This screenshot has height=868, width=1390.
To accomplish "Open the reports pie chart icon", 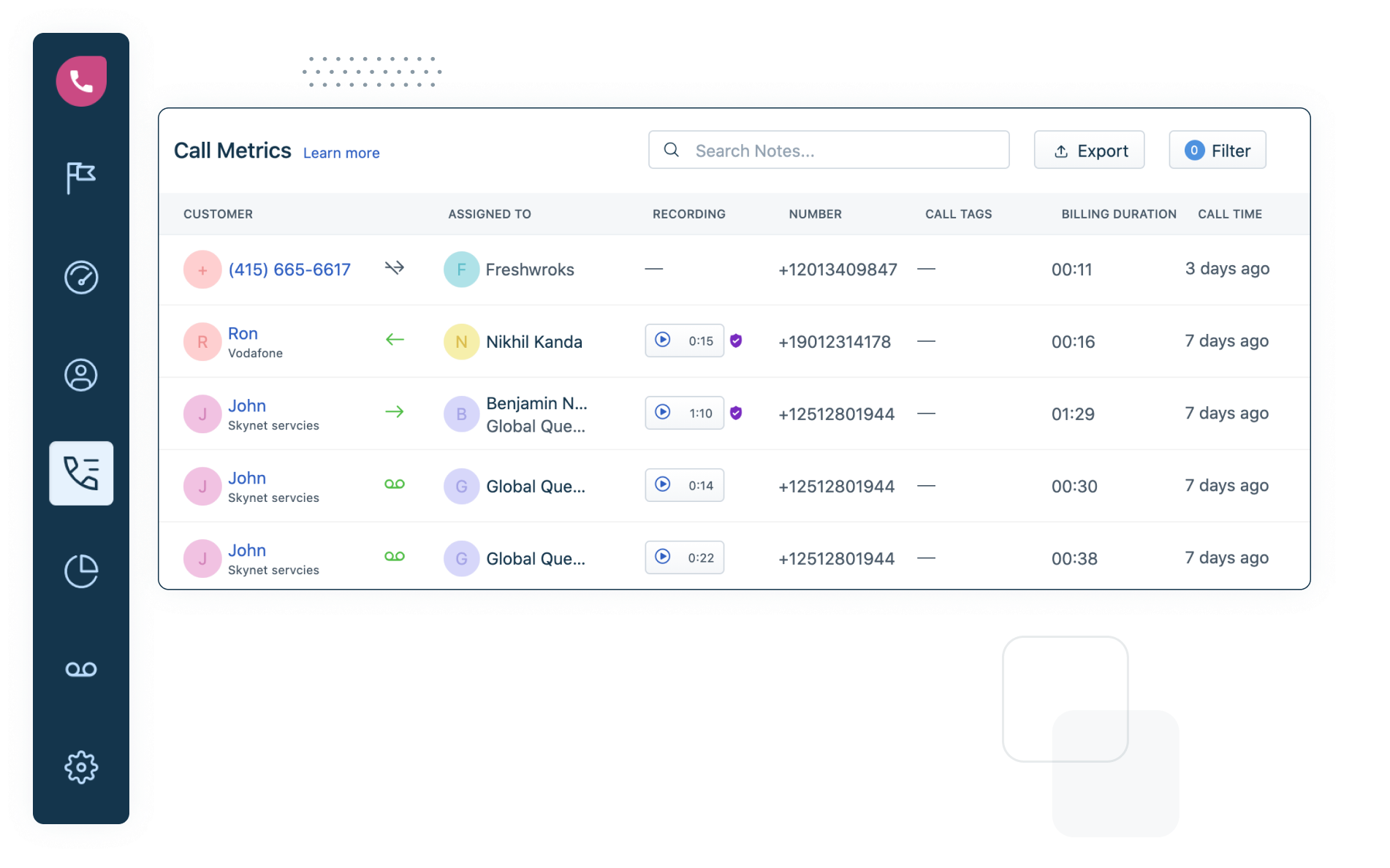I will pyautogui.click(x=80, y=571).
